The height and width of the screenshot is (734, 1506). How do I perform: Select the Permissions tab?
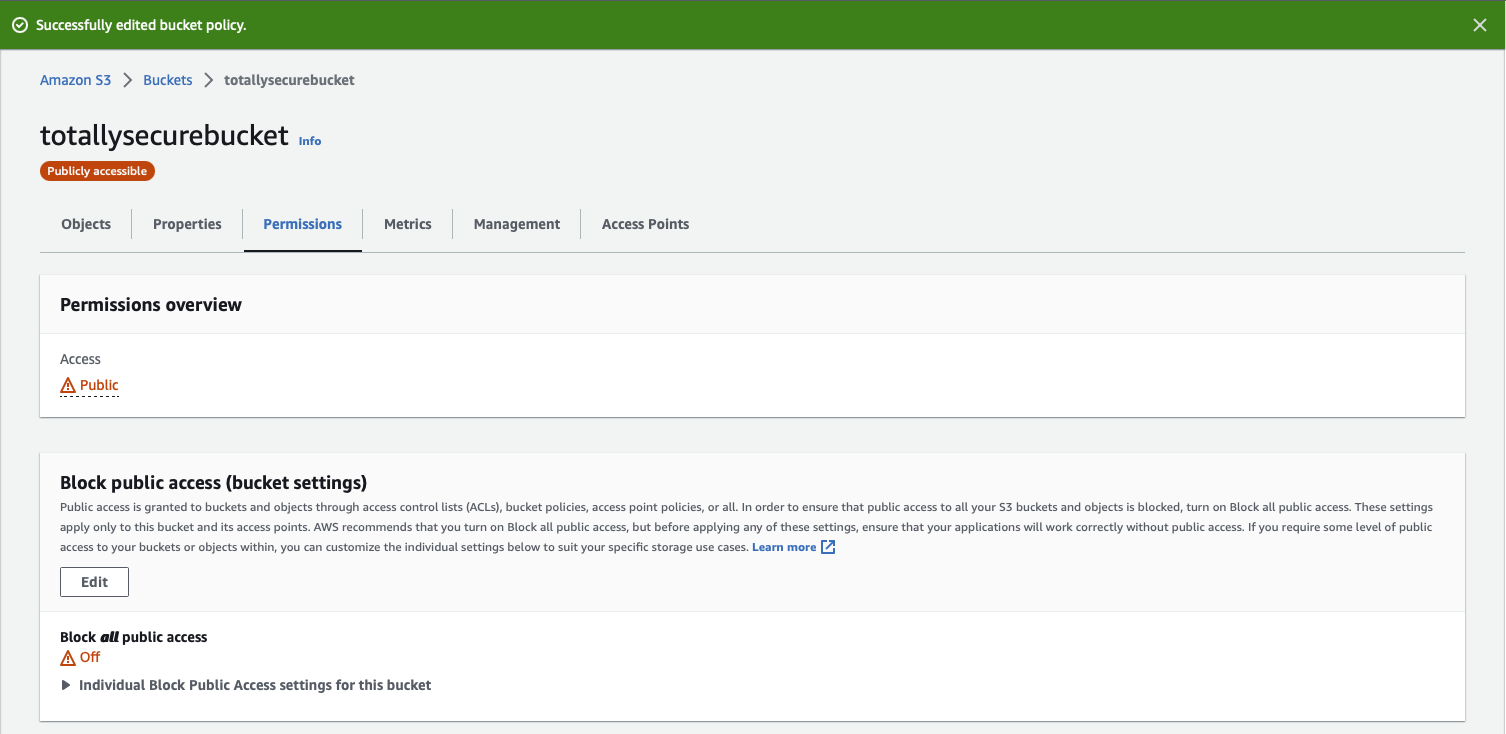coord(302,224)
